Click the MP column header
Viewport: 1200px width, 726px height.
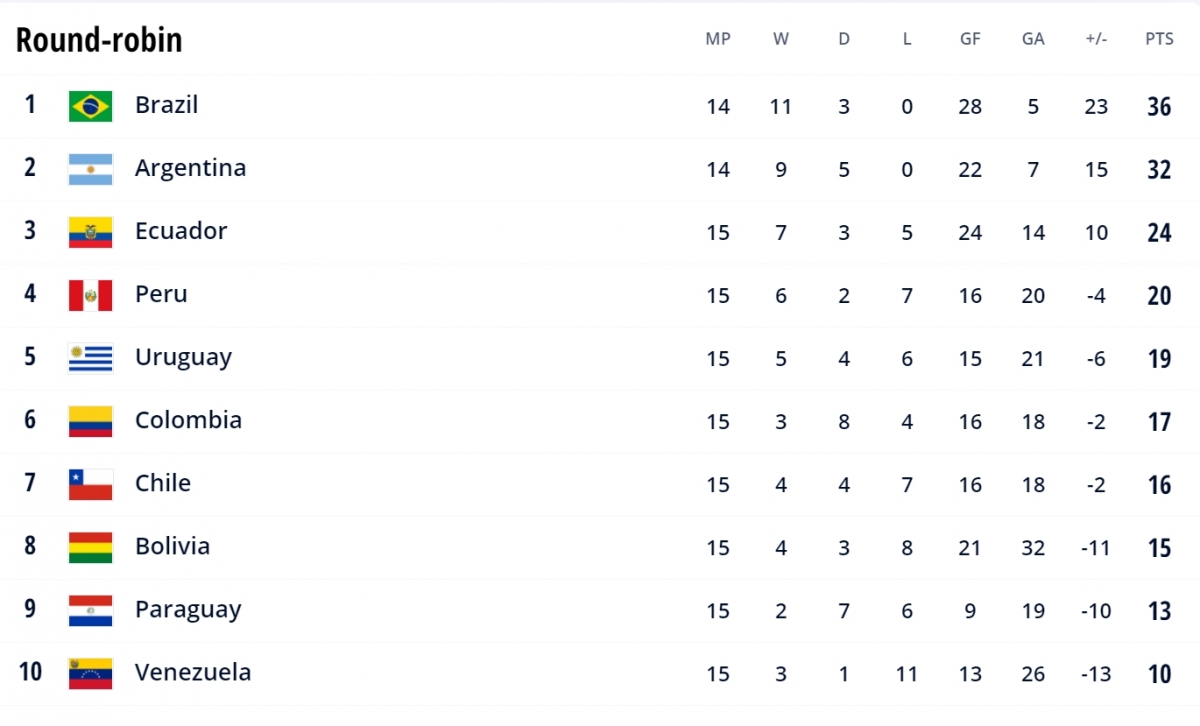(718, 39)
